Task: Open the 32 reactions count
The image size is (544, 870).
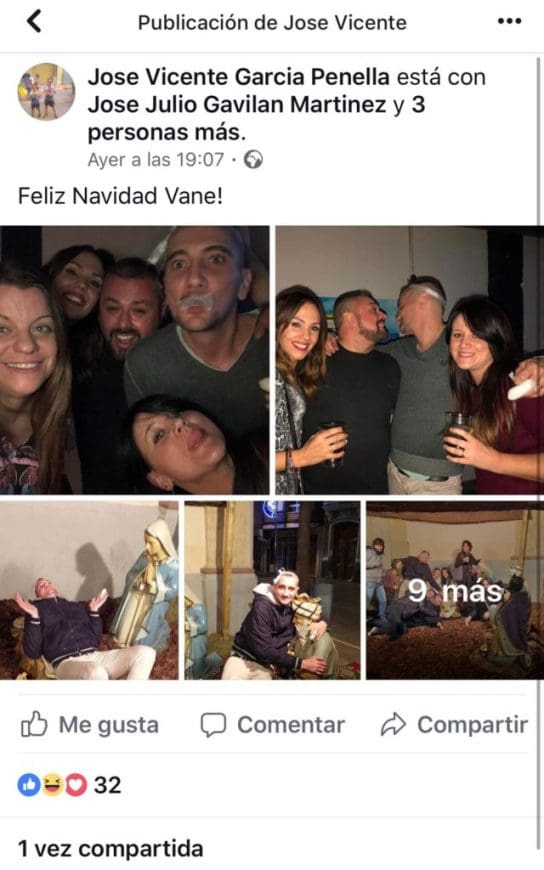Action: tap(107, 785)
